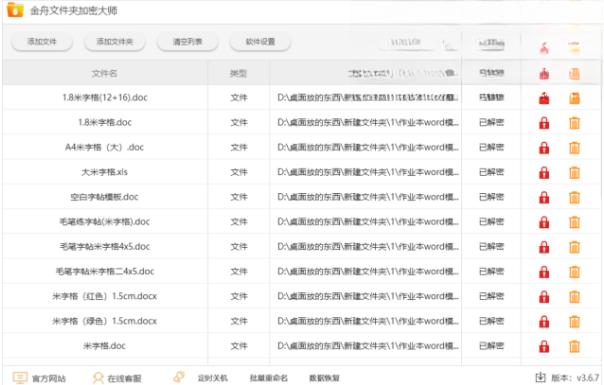Image resolution: width=604 pixels, height=385 pixels.
Task: Click lock icon for 米字格（红色）1.5cm.docx
Action: tap(544, 297)
